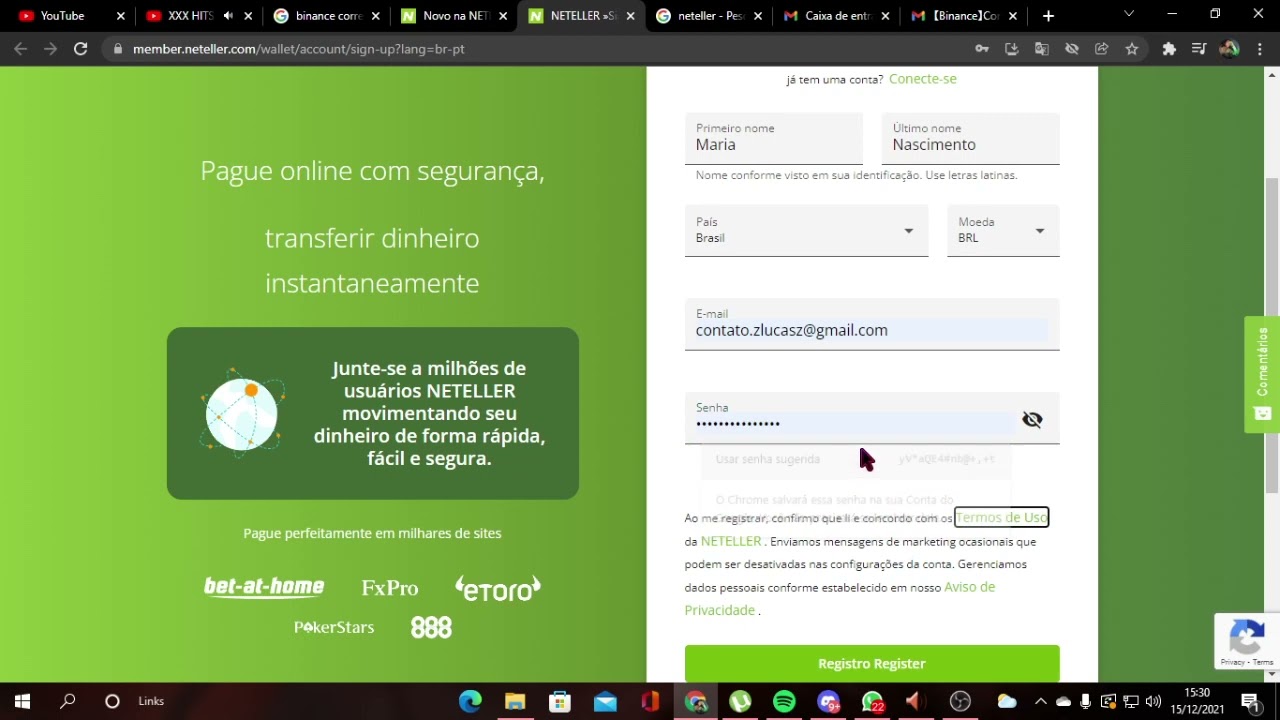Show hidden system tray icons
The image size is (1280, 720).
coord(1040,701)
